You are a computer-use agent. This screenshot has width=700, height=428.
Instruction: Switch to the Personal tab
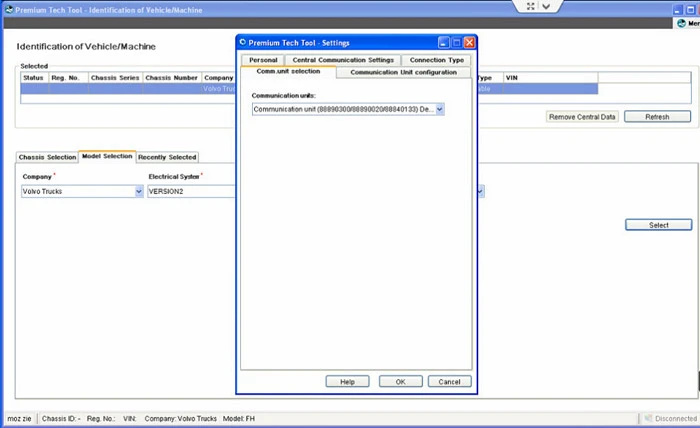(x=263, y=60)
